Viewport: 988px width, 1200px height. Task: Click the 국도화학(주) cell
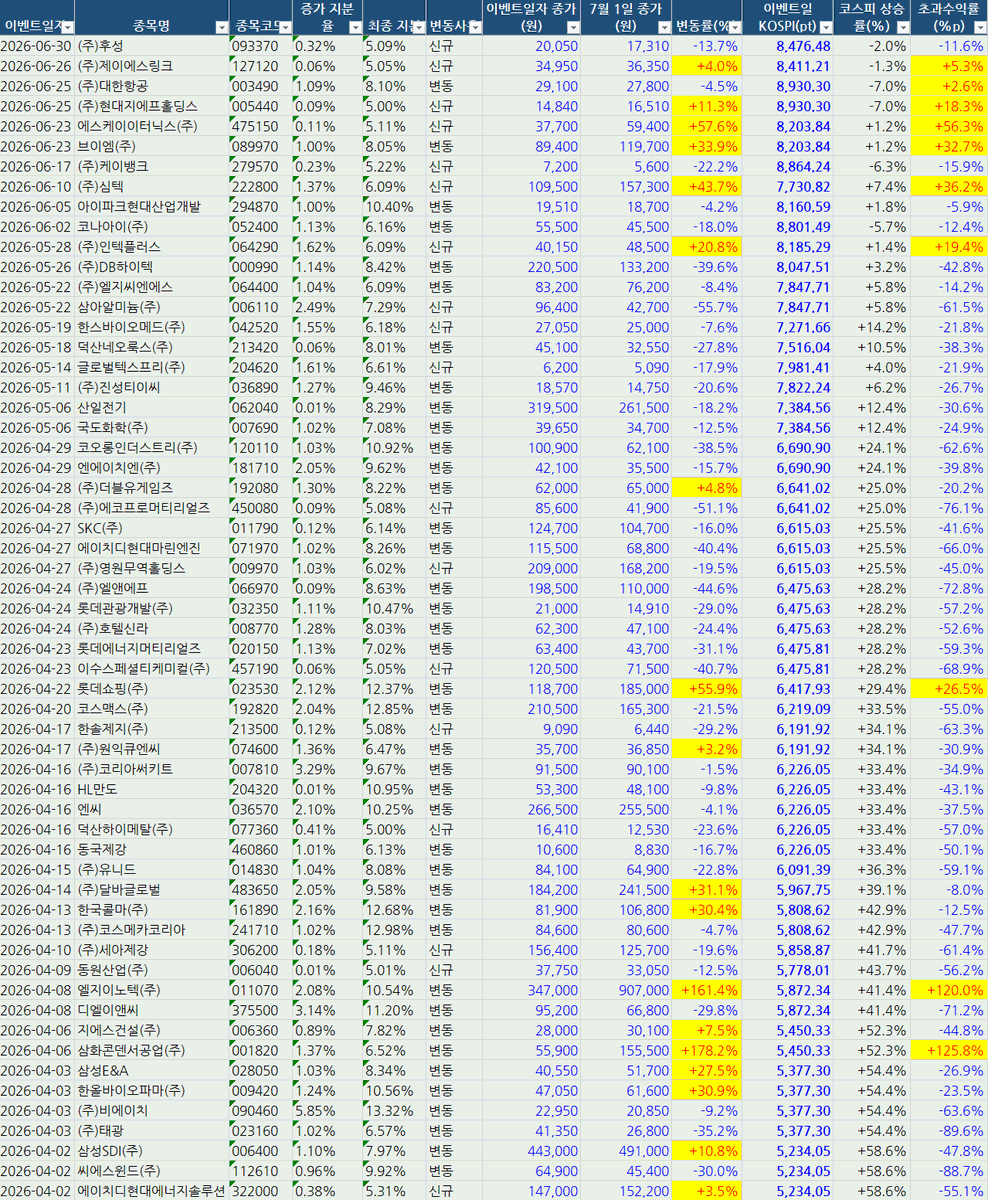[152, 427]
